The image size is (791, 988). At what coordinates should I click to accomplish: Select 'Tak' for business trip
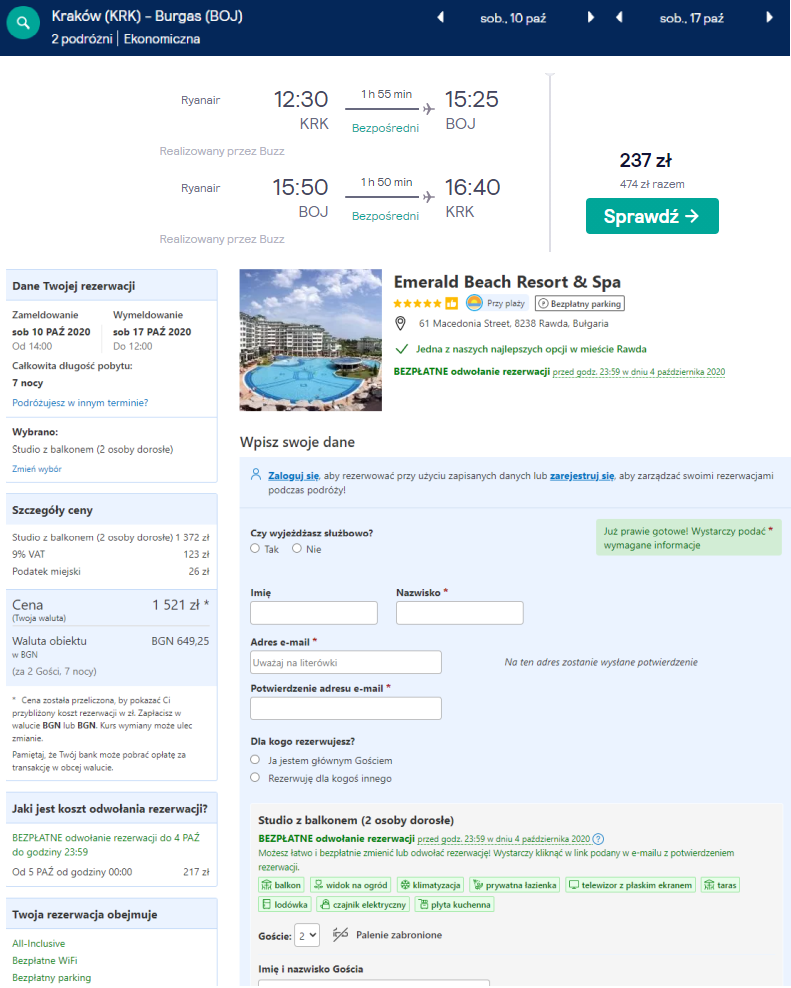(256, 548)
